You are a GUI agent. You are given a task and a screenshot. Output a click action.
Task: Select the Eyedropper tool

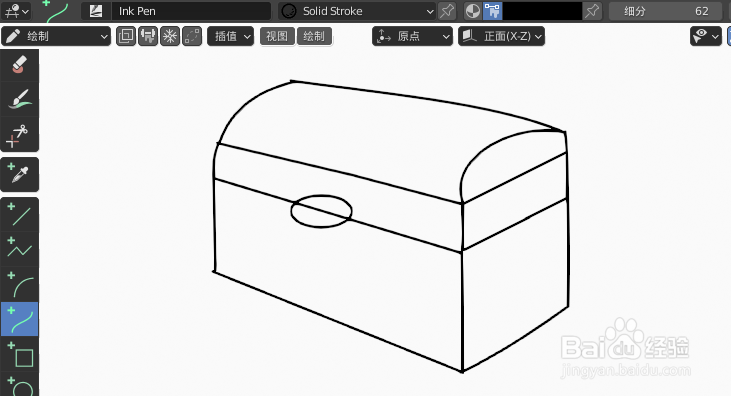coord(20,174)
